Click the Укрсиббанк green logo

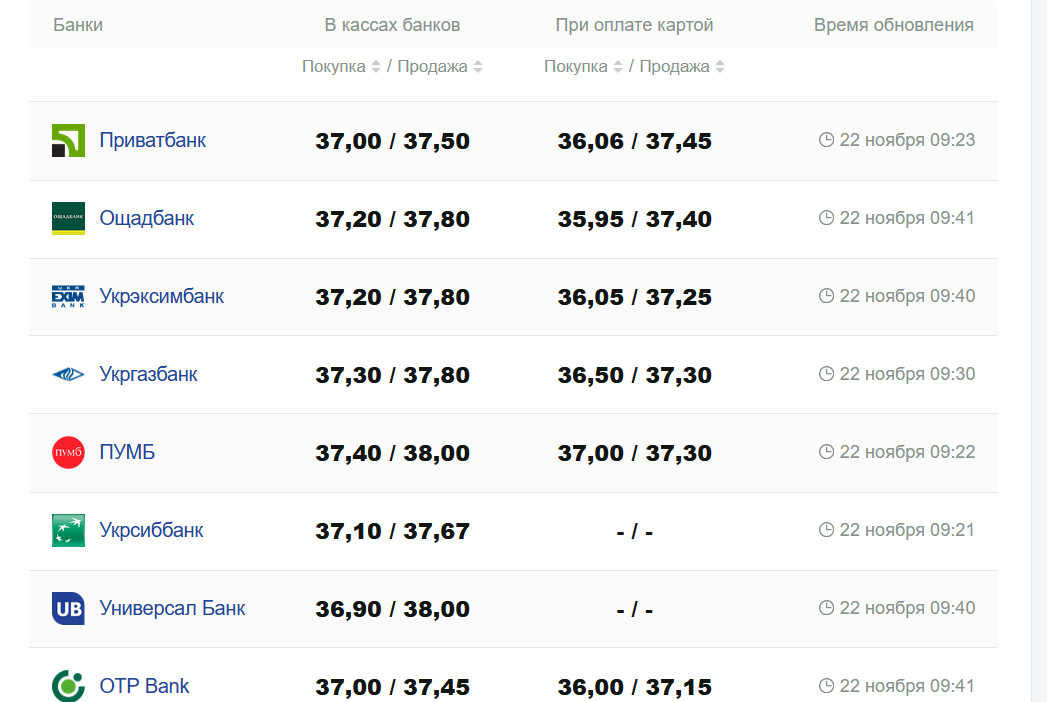[x=68, y=531]
